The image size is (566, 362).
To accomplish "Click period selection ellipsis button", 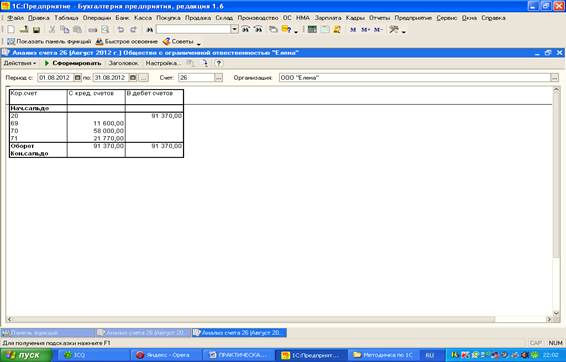I will tap(144, 78).
